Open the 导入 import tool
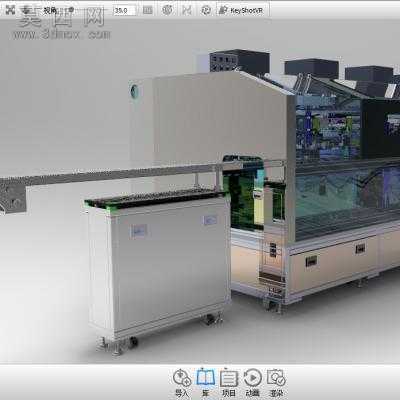This screenshot has width=400, height=400. [182, 383]
